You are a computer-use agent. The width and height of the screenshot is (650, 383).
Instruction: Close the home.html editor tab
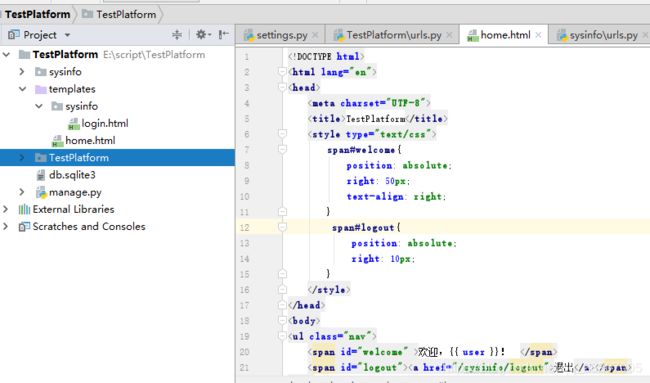(538, 35)
